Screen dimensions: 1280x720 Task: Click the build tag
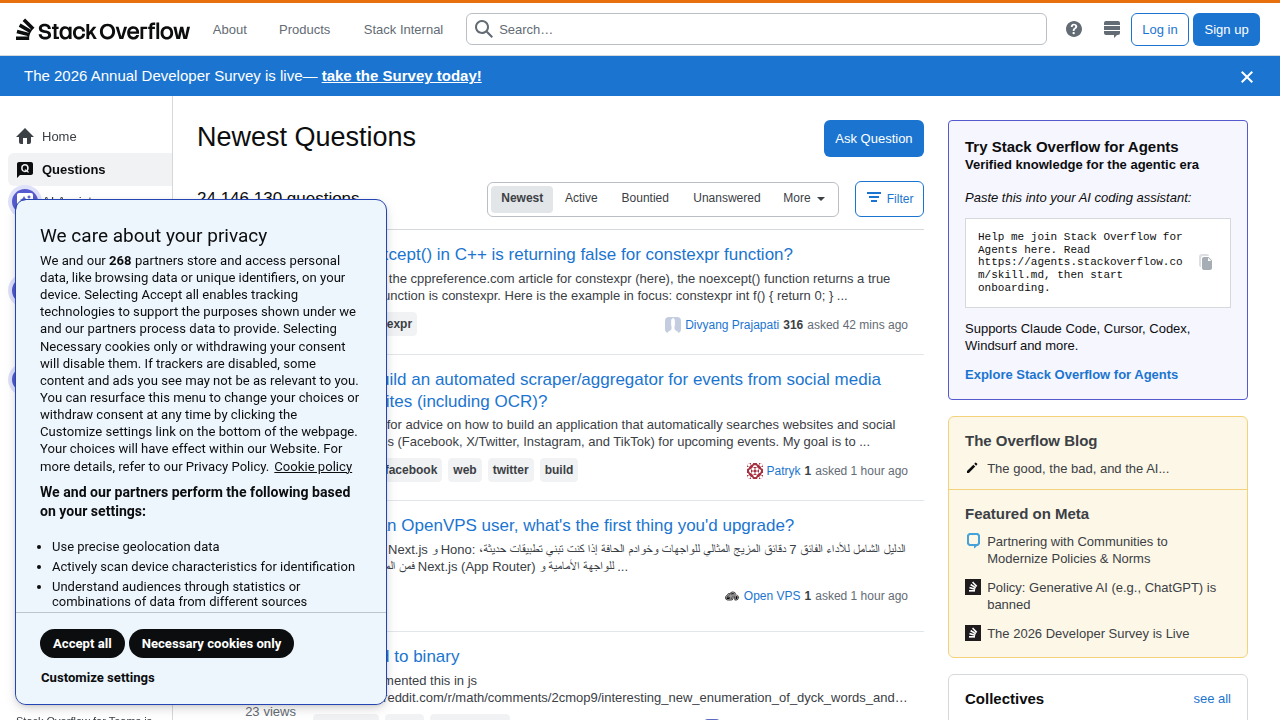[559, 470]
